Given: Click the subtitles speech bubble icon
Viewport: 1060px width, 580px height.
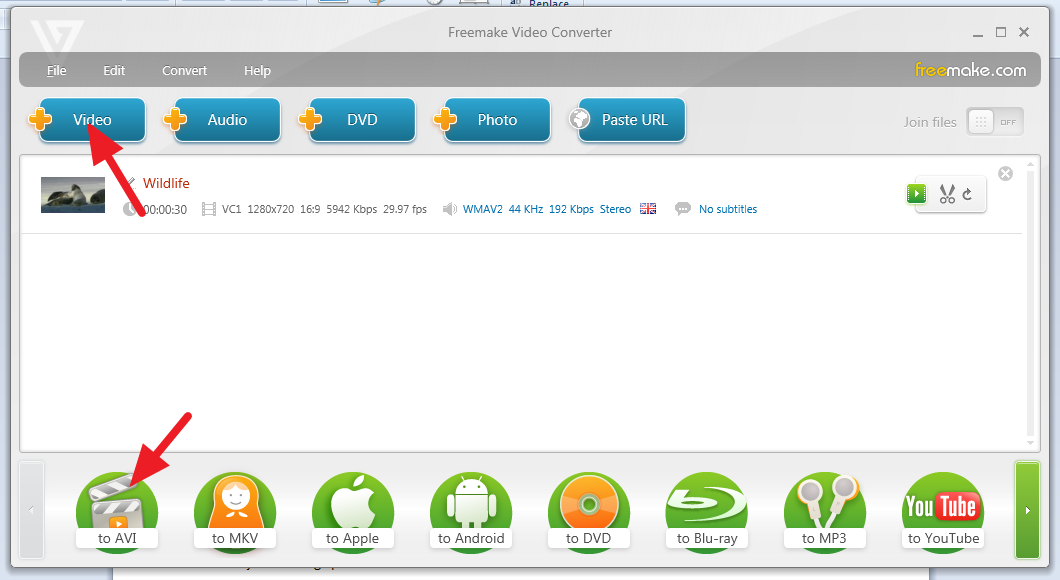Looking at the screenshot, I should click(683, 210).
